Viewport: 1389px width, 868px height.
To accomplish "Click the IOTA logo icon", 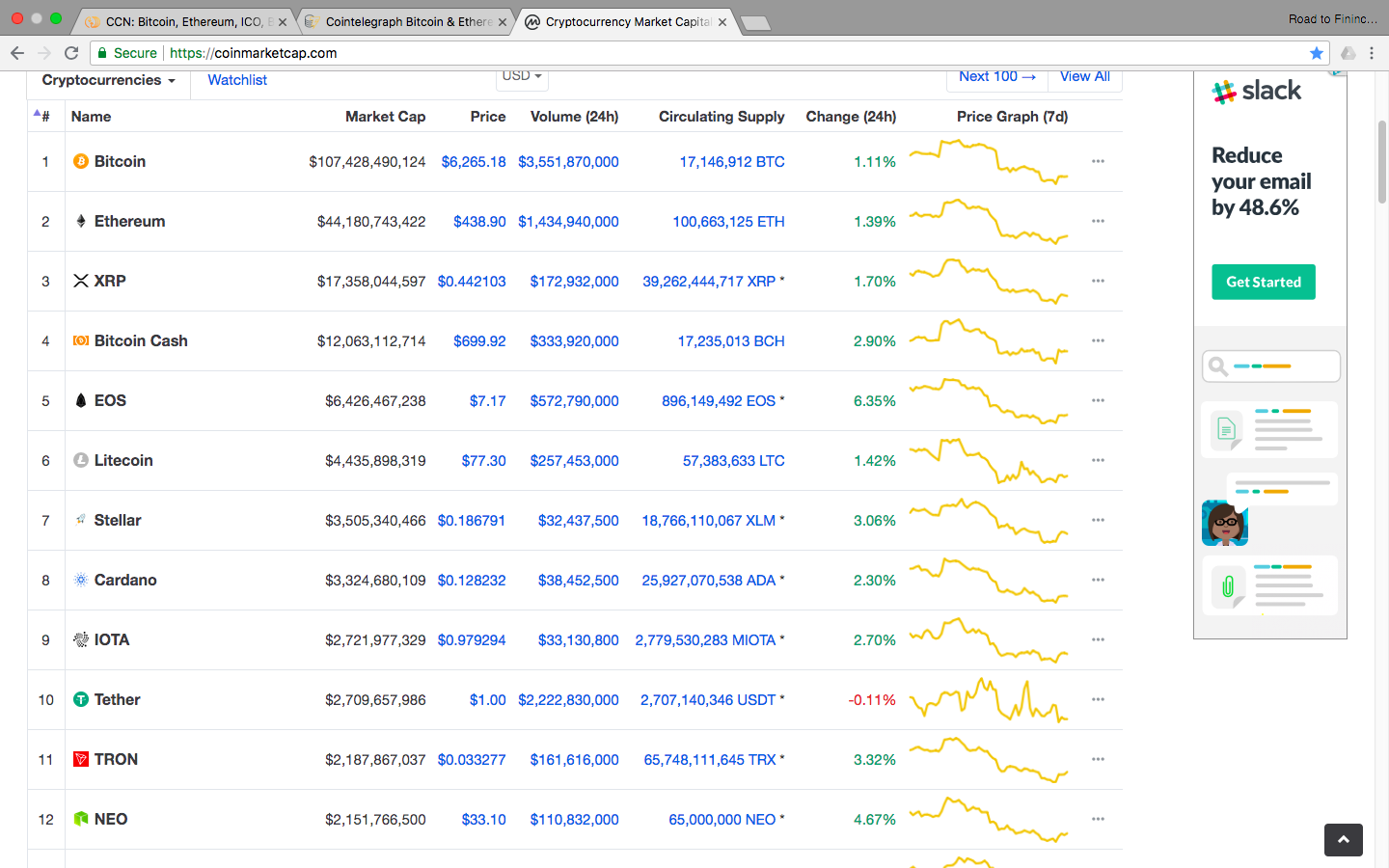I will tap(81, 639).
